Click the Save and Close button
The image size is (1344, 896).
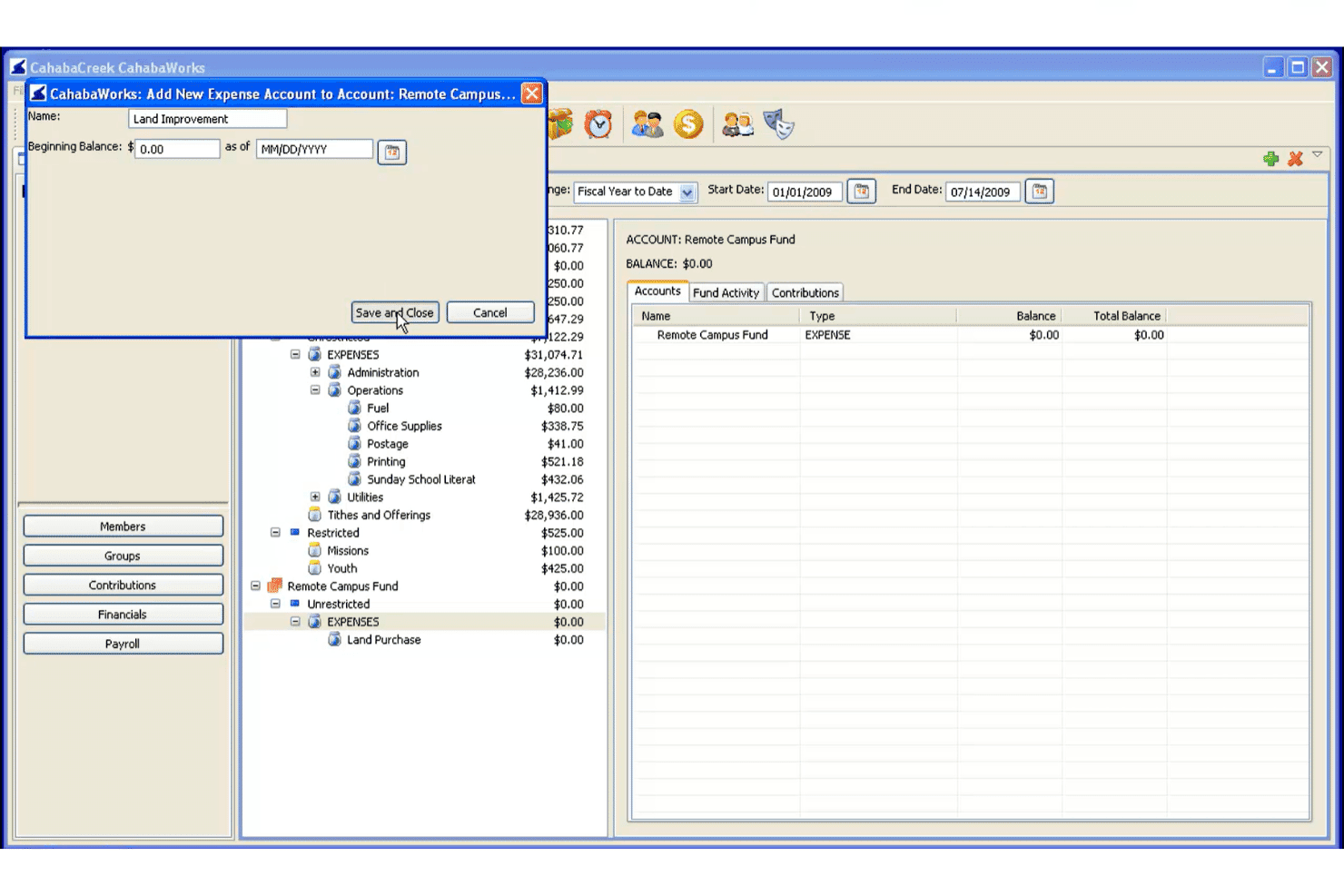tap(395, 313)
